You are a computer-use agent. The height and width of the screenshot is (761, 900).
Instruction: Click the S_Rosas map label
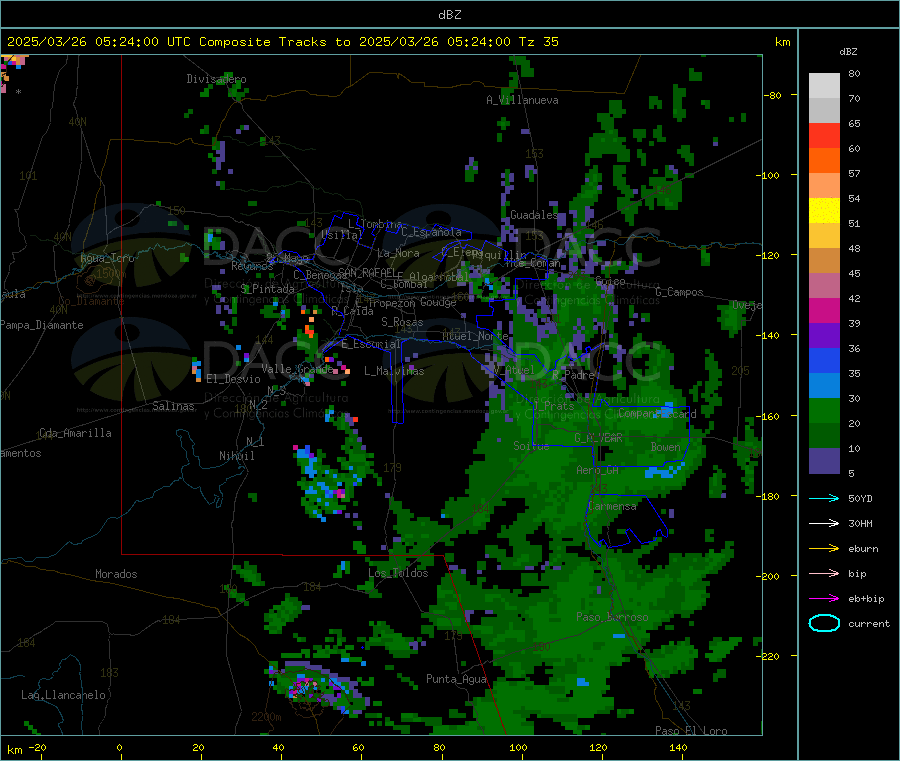pos(402,322)
